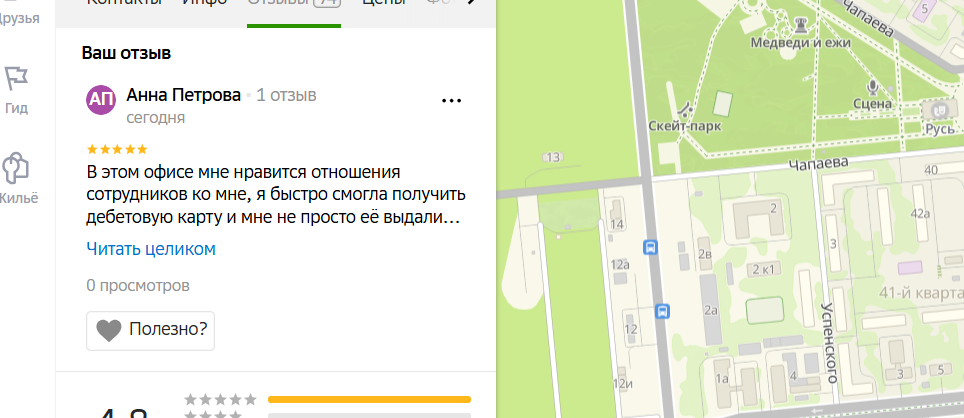Click the Русь theater icon on map
The width and height of the screenshot is (964, 418).
pyautogui.click(x=939, y=110)
